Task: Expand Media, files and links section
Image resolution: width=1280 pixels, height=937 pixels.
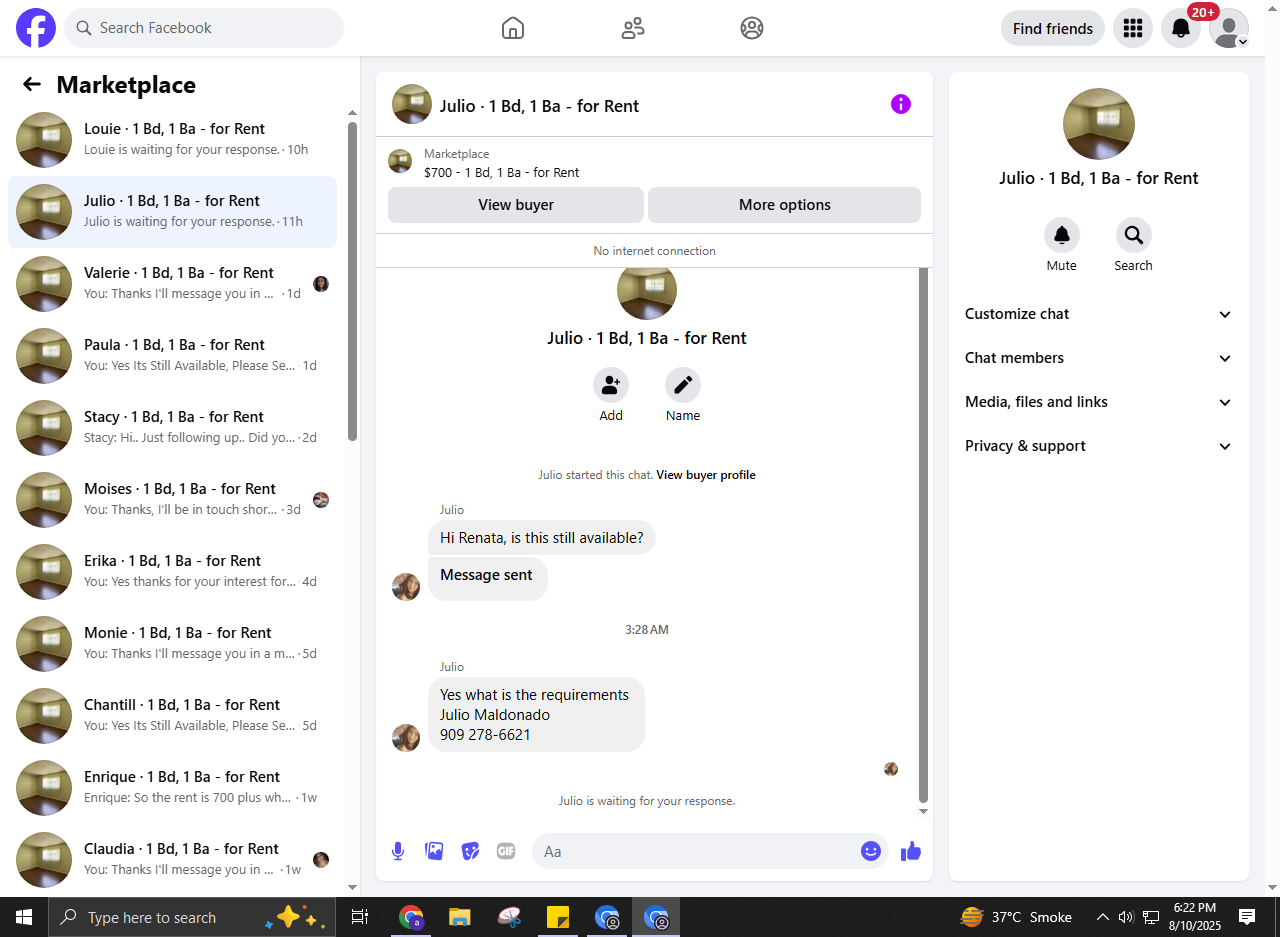Action: (x=1099, y=402)
